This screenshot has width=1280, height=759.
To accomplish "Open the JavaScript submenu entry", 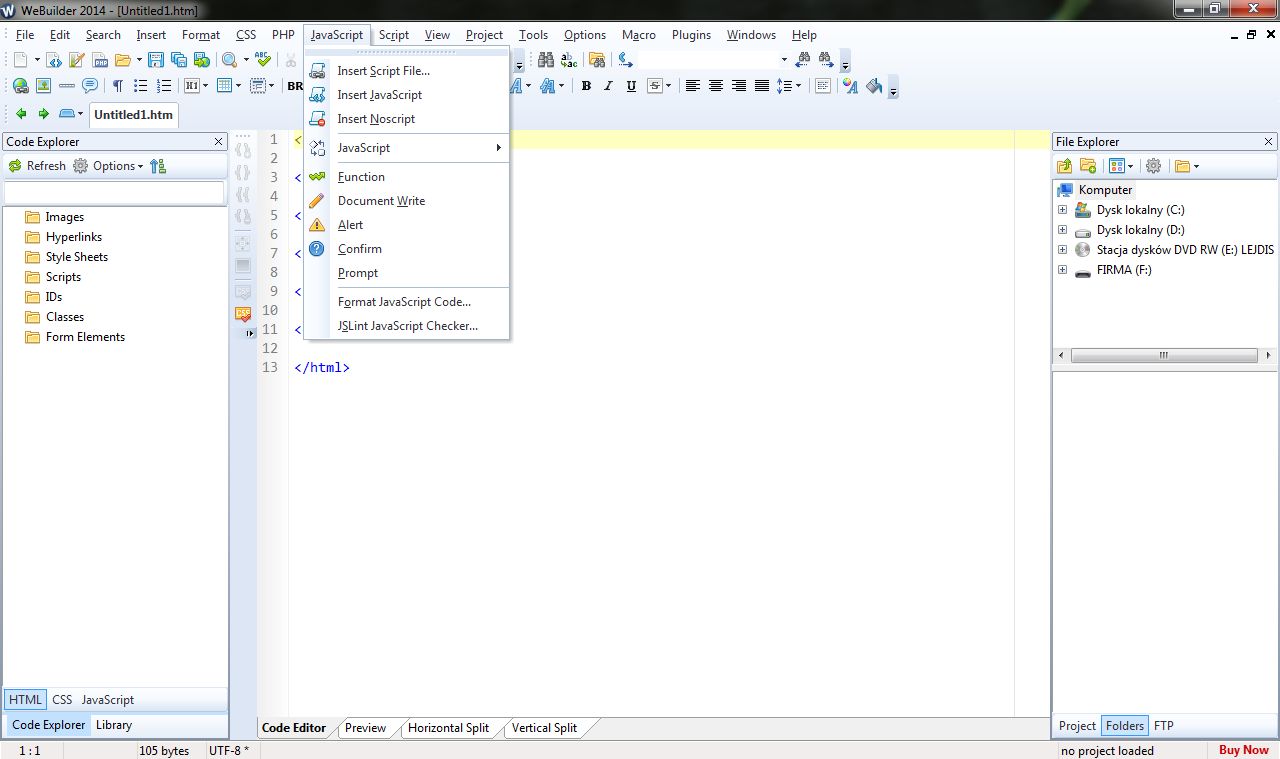I will (407, 148).
